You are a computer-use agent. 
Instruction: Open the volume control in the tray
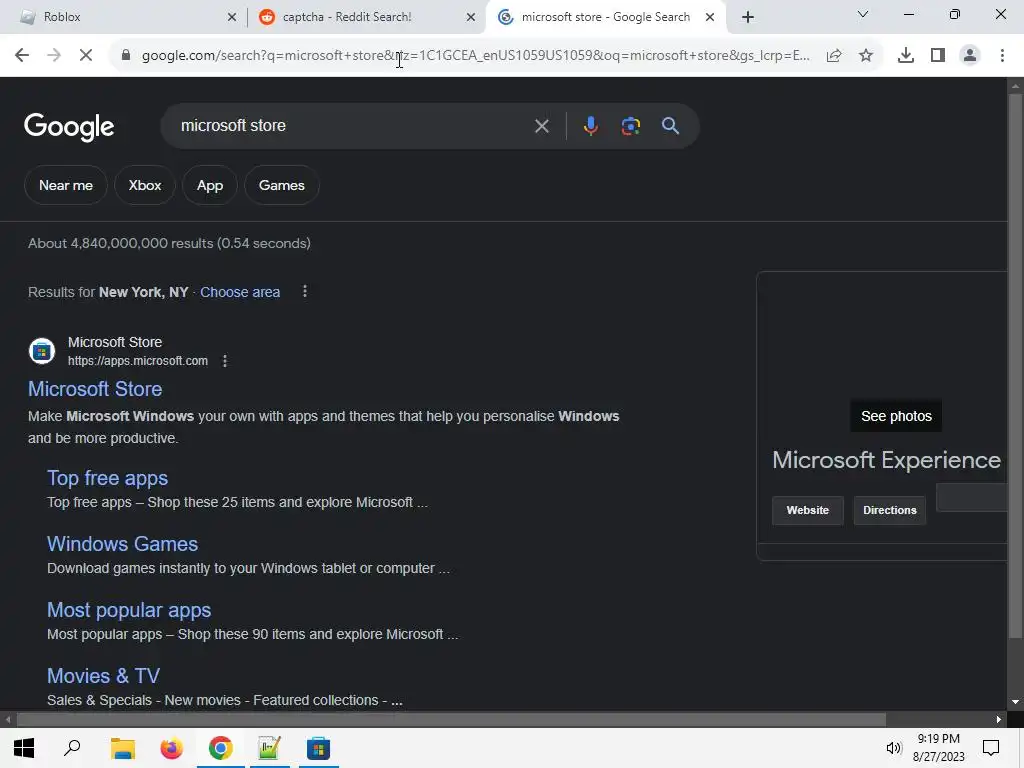(893, 748)
